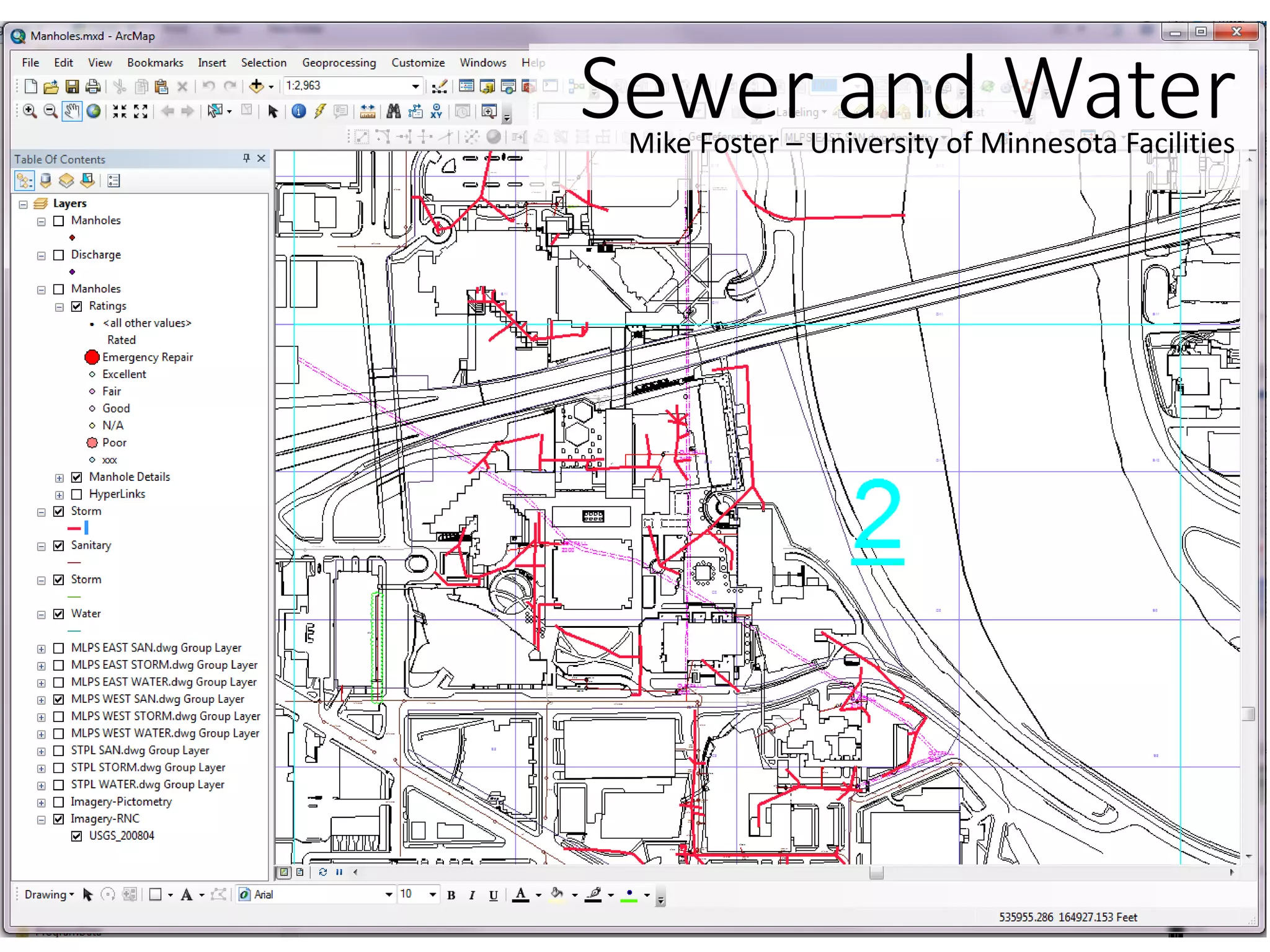Open the Selection menu

(264, 63)
